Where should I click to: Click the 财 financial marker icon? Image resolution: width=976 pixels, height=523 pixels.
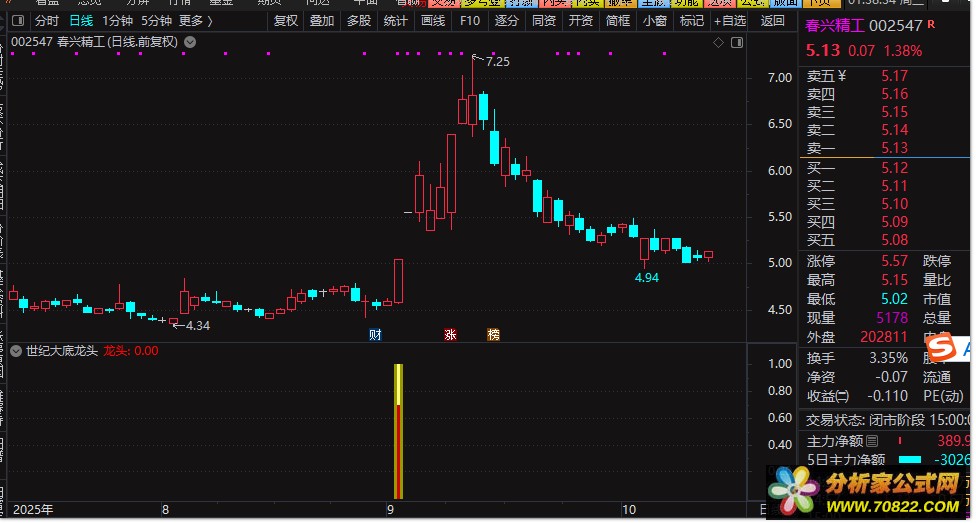(375, 334)
